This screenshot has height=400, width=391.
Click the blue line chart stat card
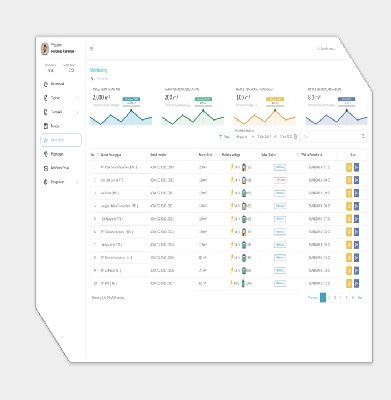click(x=121, y=106)
